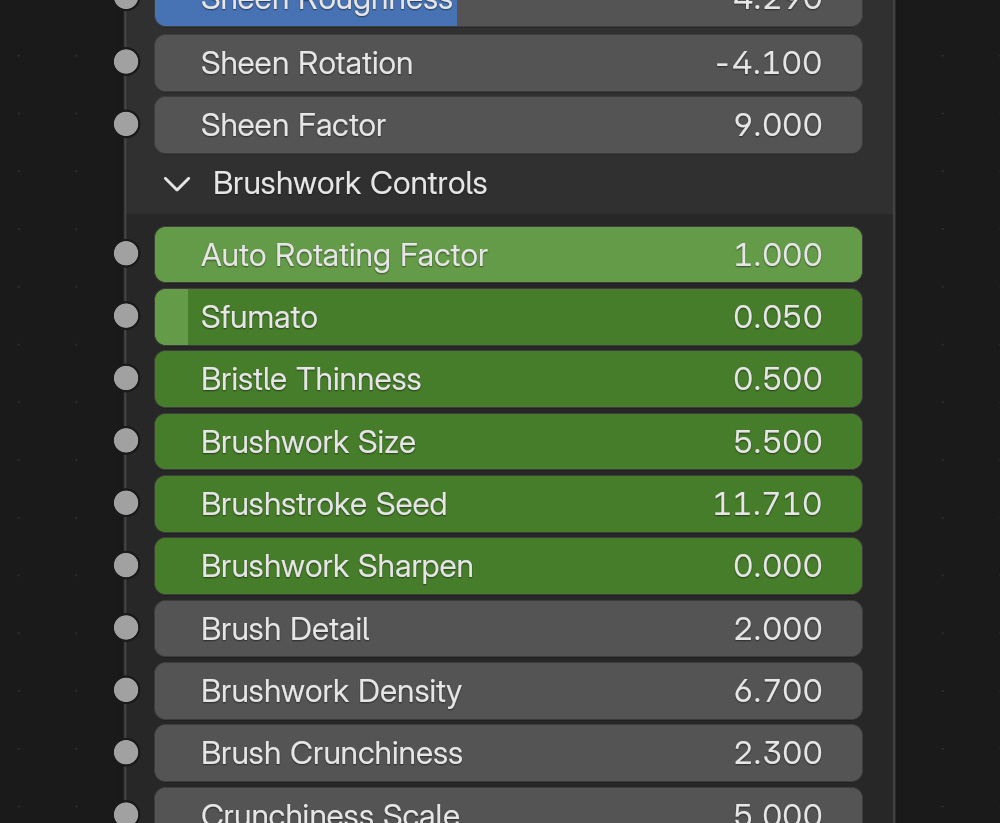This screenshot has height=823, width=1000.
Task: Click the Sheen Factor input socket
Action: point(126,124)
